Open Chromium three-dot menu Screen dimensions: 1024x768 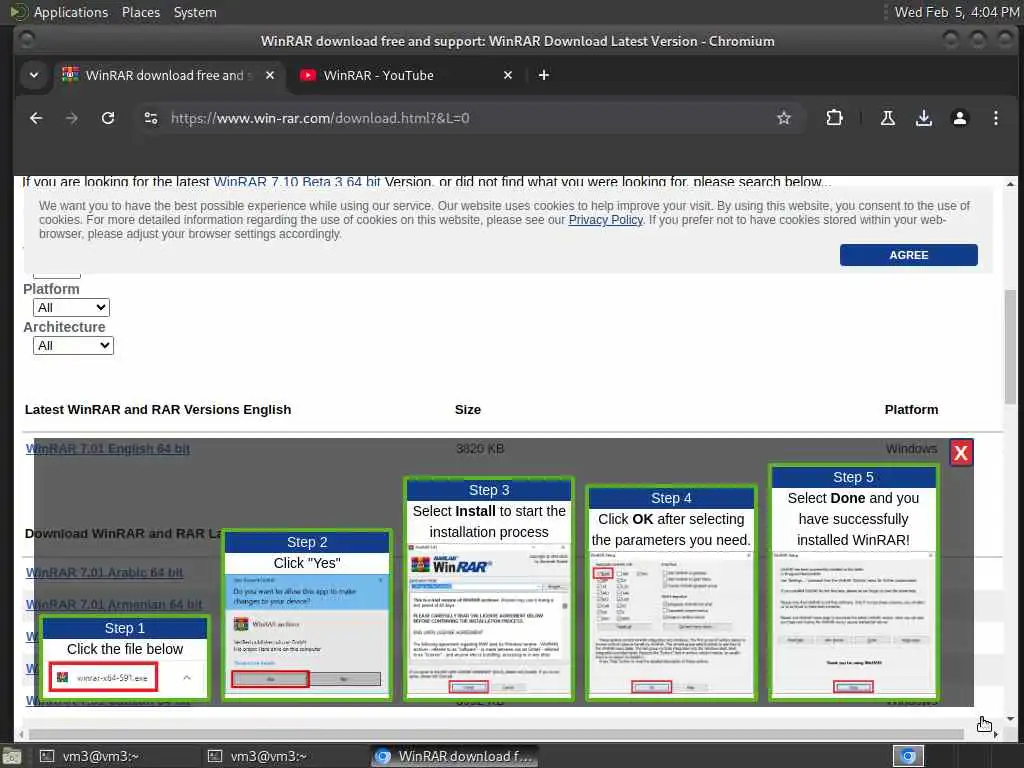point(995,118)
